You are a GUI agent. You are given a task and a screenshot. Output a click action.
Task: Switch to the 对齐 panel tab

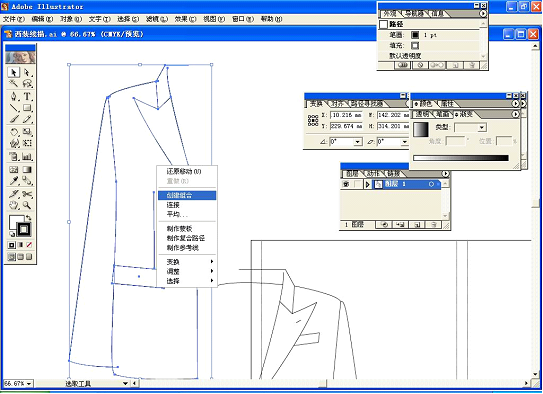337,104
